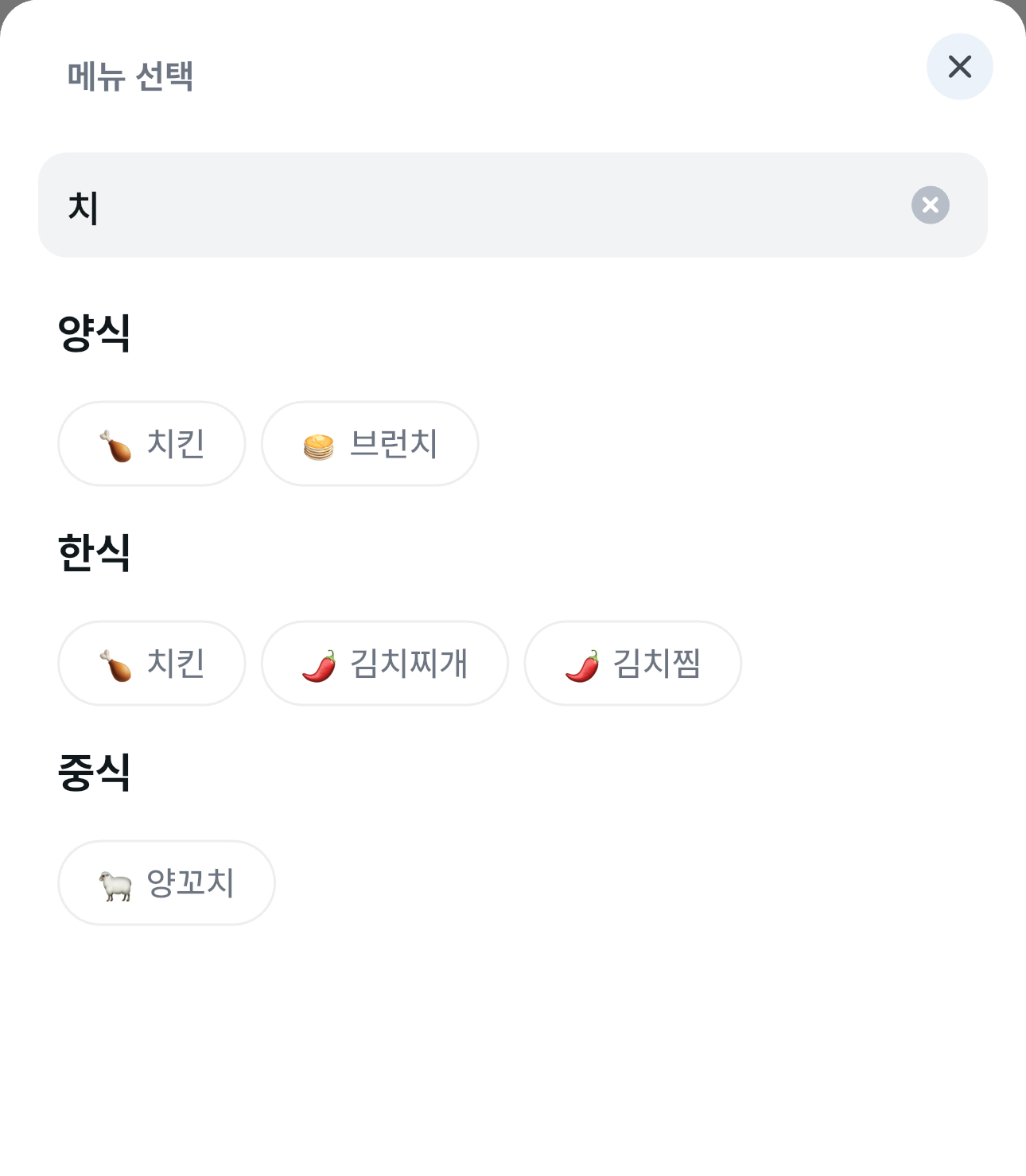
Task: Click the chicken leg icon in 양식 section
Action: [x=116, y=446]
